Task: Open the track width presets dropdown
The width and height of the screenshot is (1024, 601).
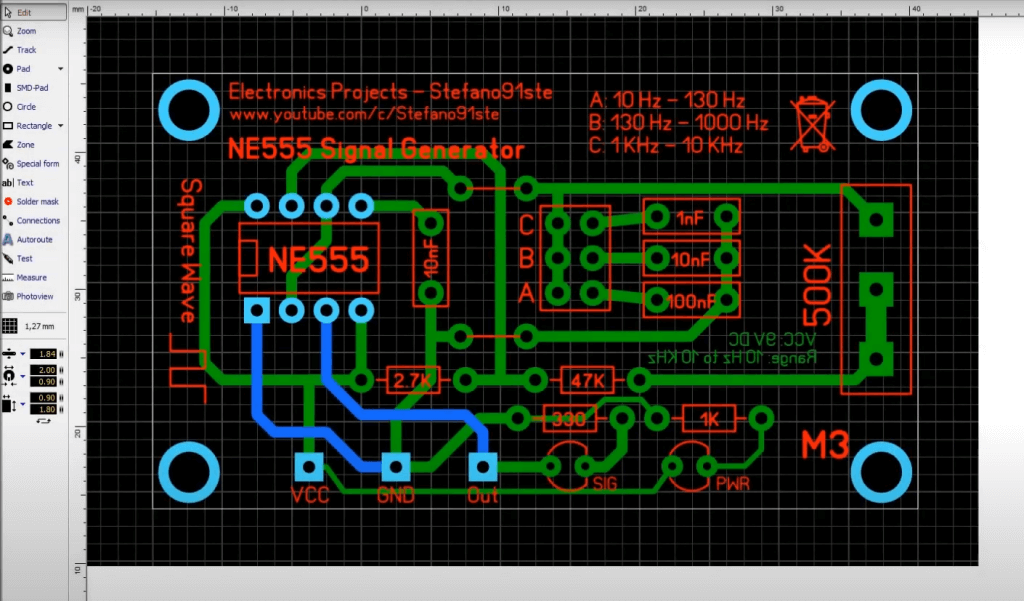Action: pos(23,354)
